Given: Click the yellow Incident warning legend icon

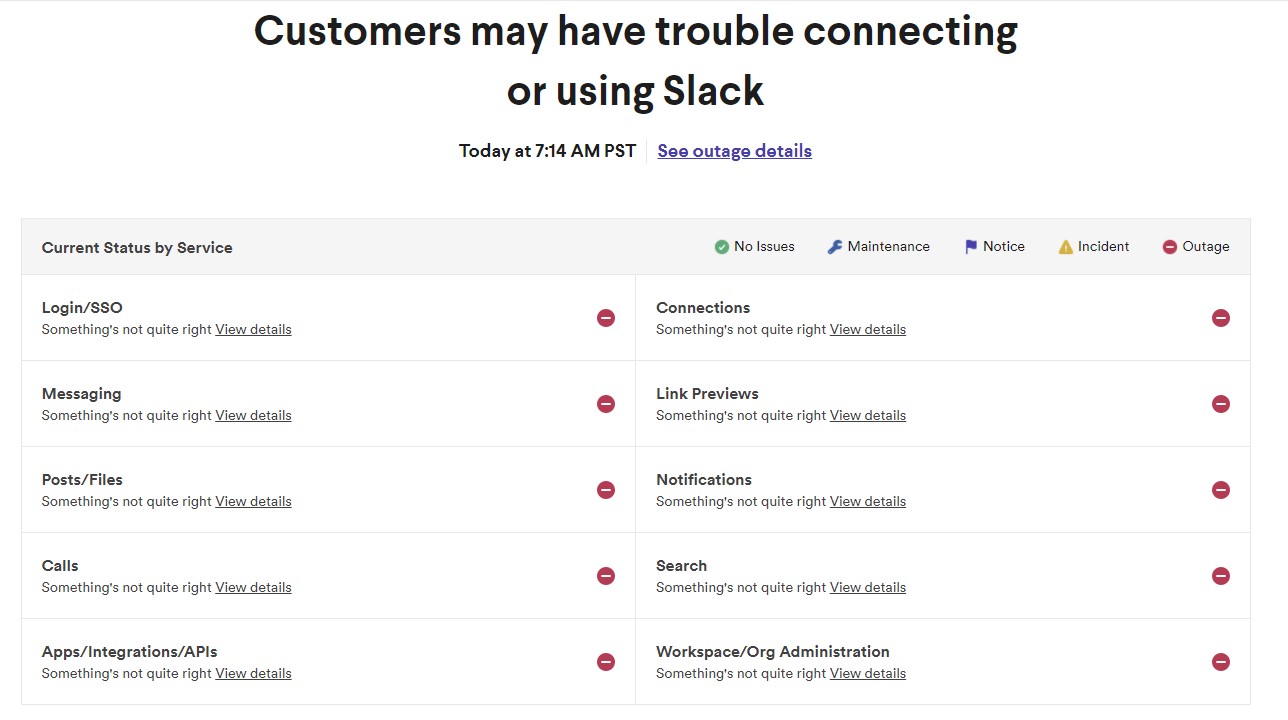Looking at the screenshot, I should coord(1066,247).
